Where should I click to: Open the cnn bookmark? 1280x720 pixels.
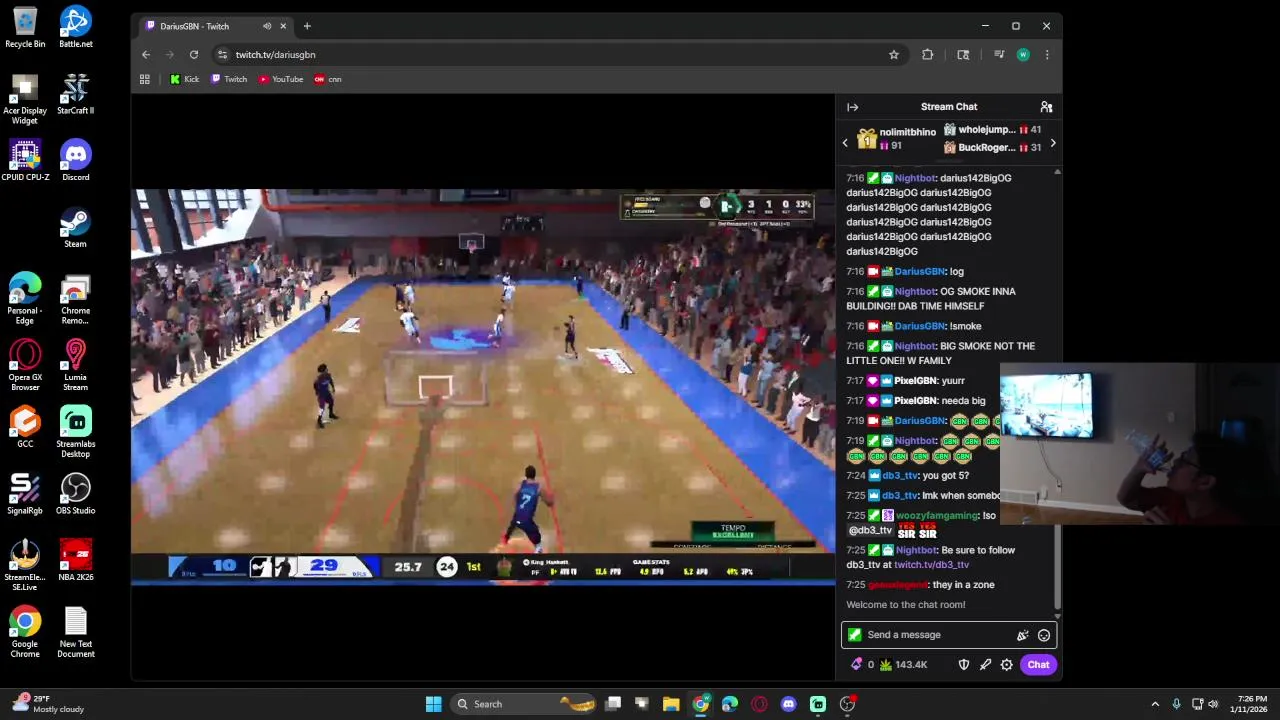click(x=328, y=79)
